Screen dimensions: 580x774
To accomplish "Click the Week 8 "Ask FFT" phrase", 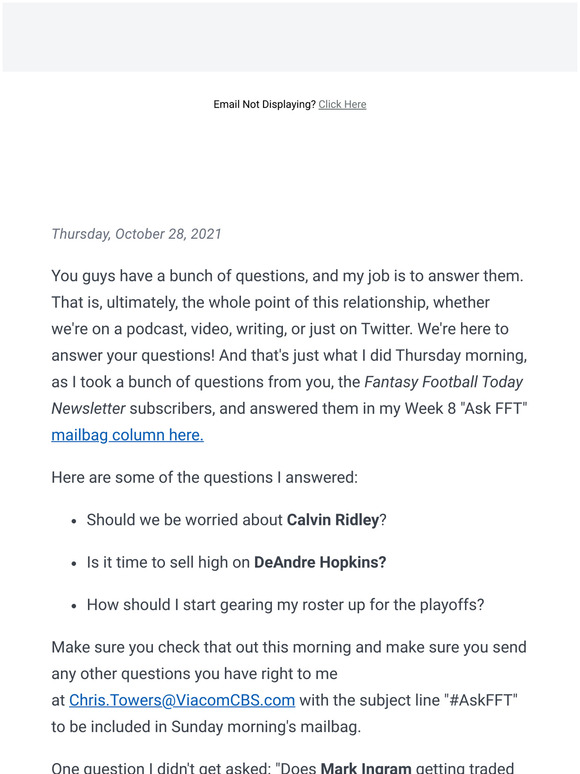I will click(466, 408).
